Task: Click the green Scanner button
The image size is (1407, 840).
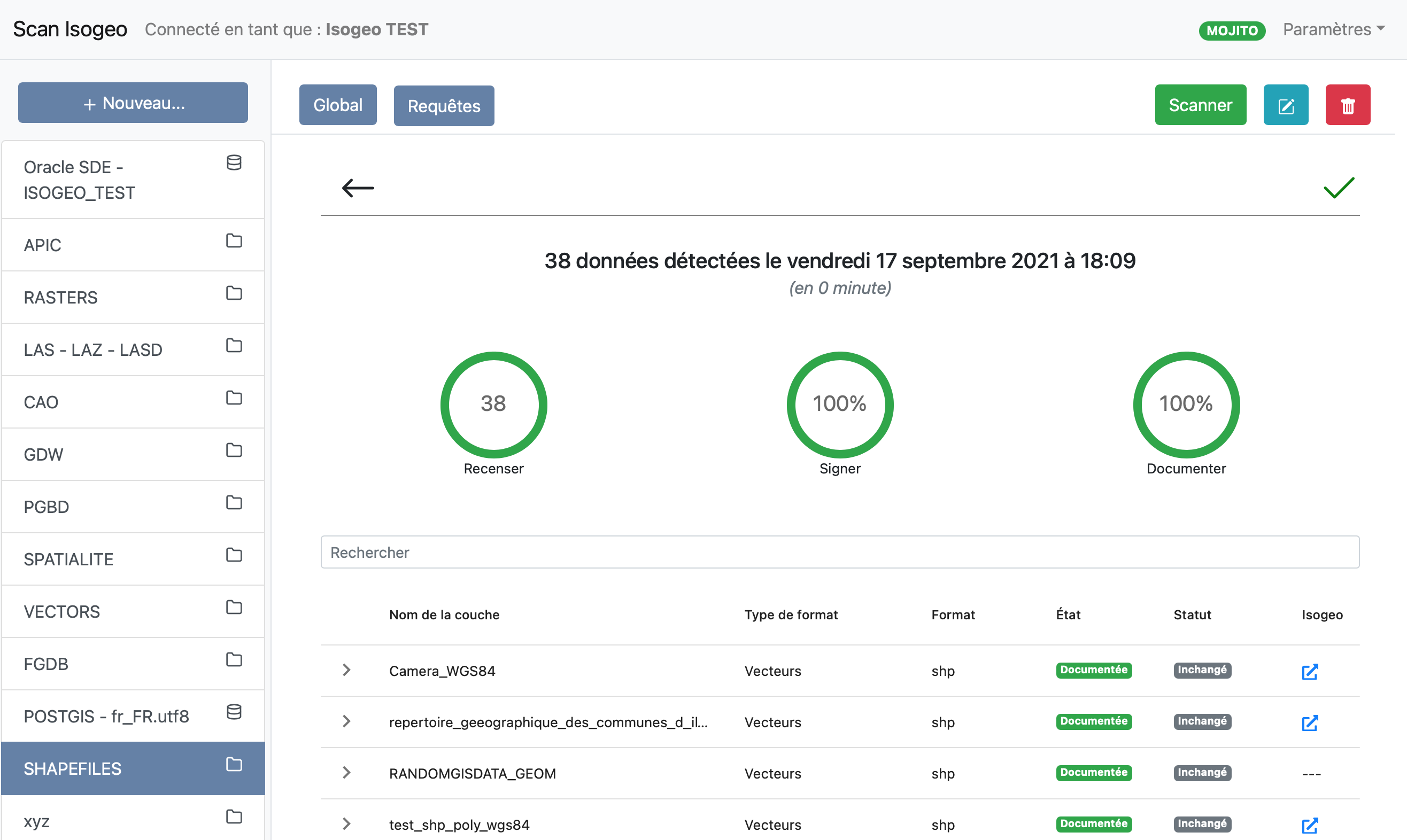Action: click(1200, 105)
